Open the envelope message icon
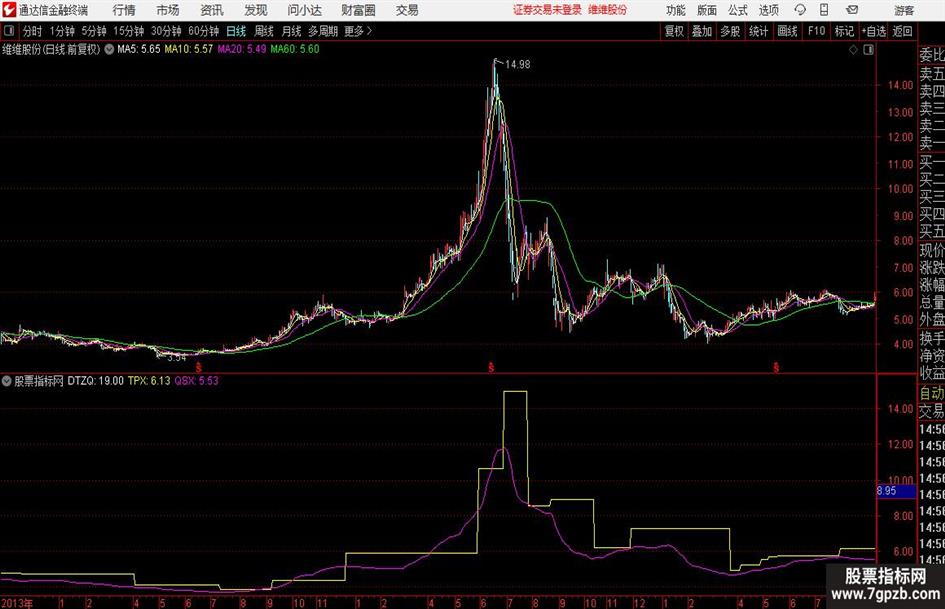This screenshot has height=609, width=945. point(852,10)
